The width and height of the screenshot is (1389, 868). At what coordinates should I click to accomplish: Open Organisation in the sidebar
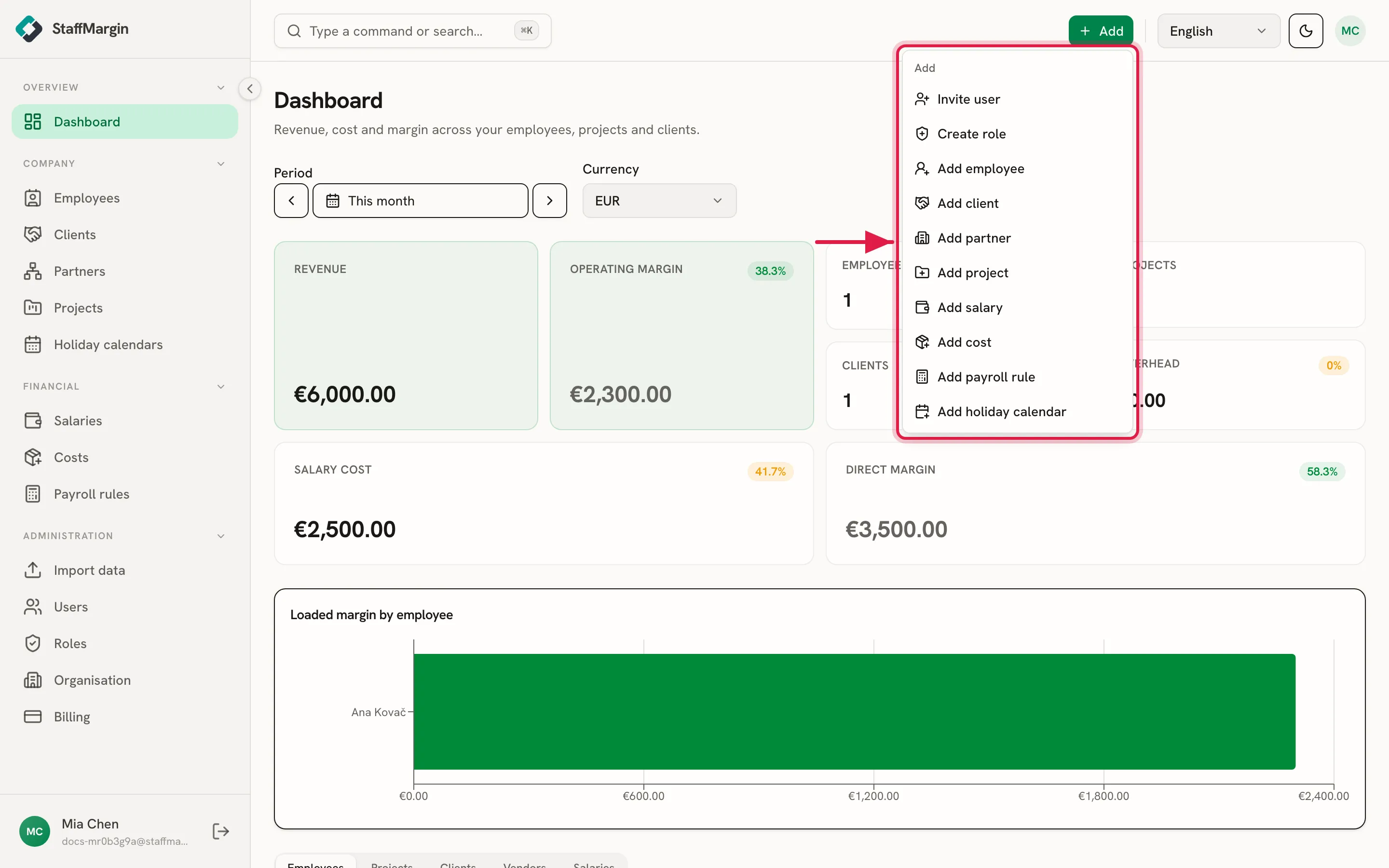[124, 681]
